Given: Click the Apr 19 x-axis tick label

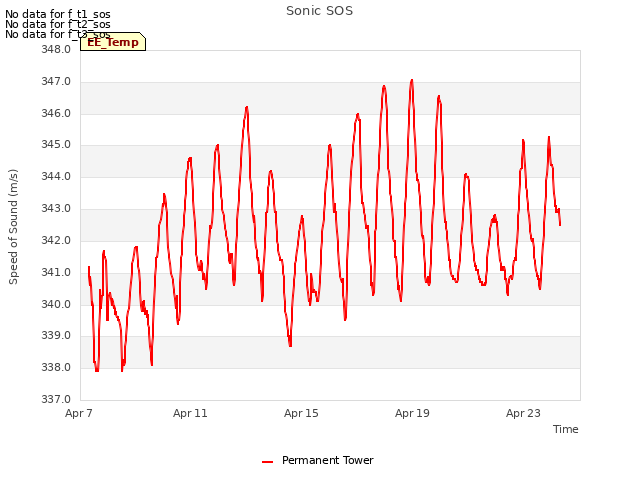Looking at the screenshot, I should tap(412, 413).
